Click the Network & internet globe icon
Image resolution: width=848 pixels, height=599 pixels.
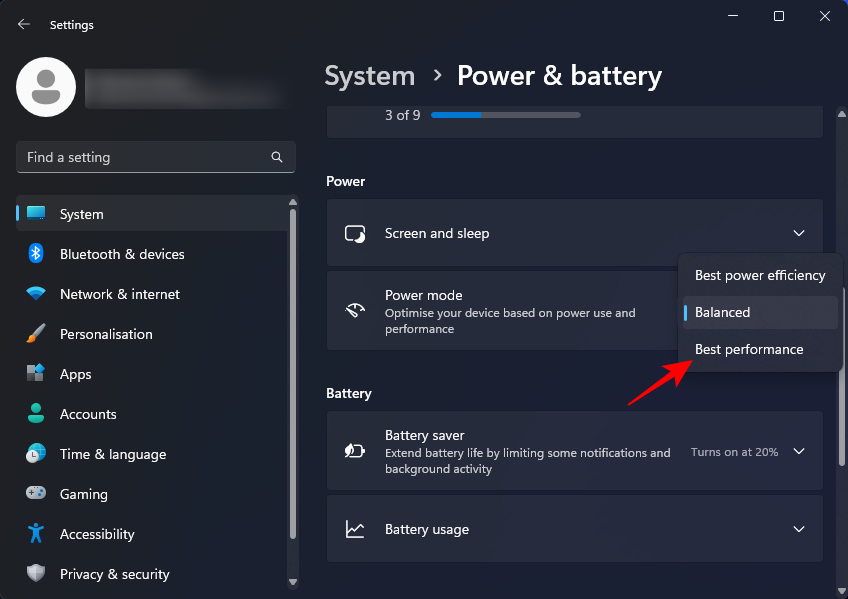tap(33, 294)
